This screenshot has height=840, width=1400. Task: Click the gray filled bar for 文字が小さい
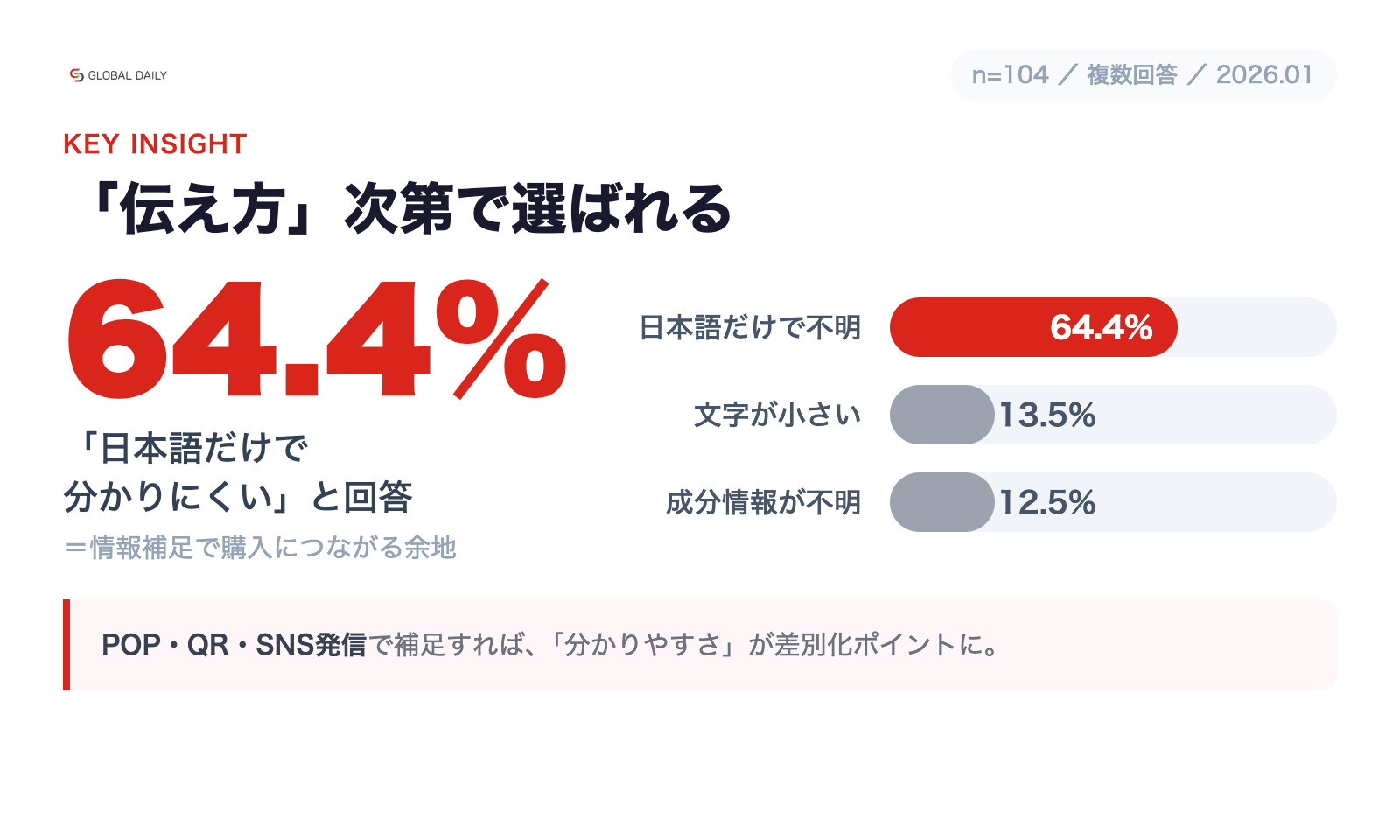click(x=941, y=415)
